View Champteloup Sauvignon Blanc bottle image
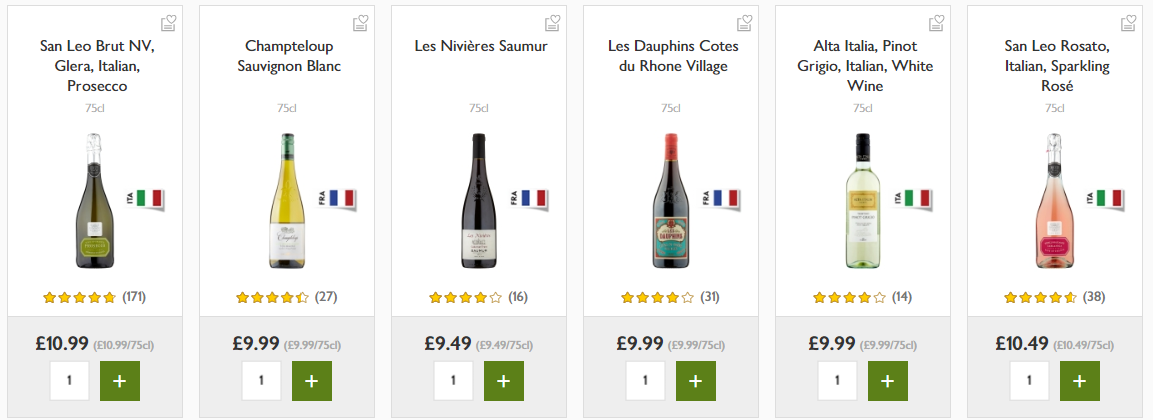1153x420 pixels. coord(287,201)
